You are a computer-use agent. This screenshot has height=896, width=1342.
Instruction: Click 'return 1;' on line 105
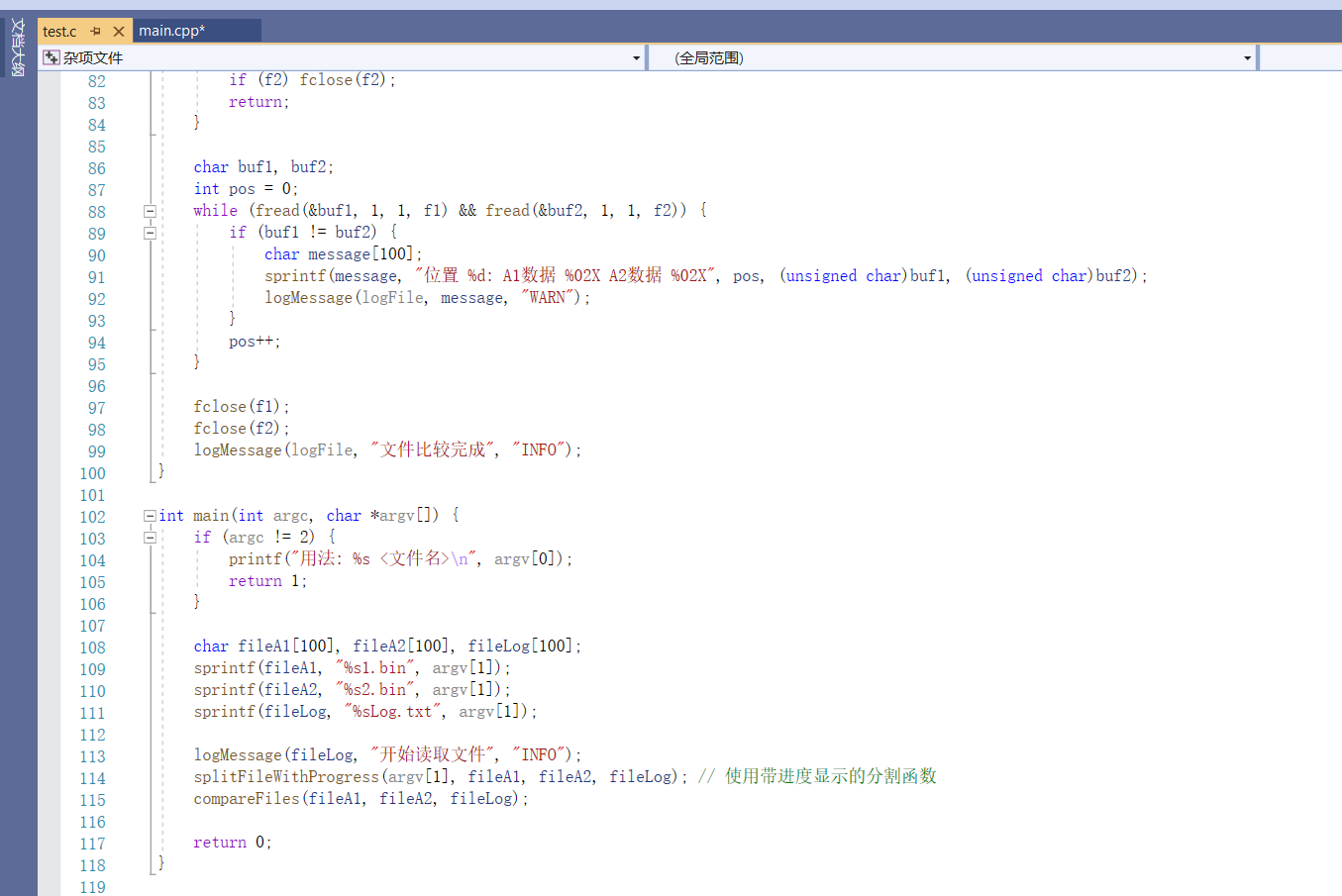pos(267,581)
